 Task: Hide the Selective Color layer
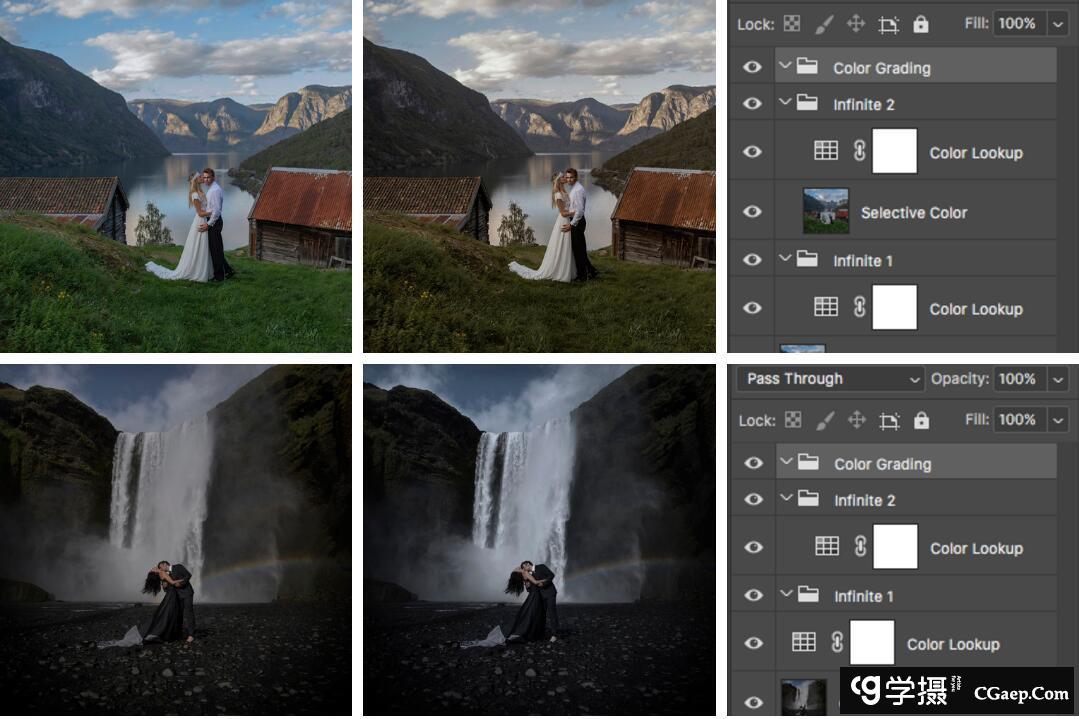[x=753, y=212]
